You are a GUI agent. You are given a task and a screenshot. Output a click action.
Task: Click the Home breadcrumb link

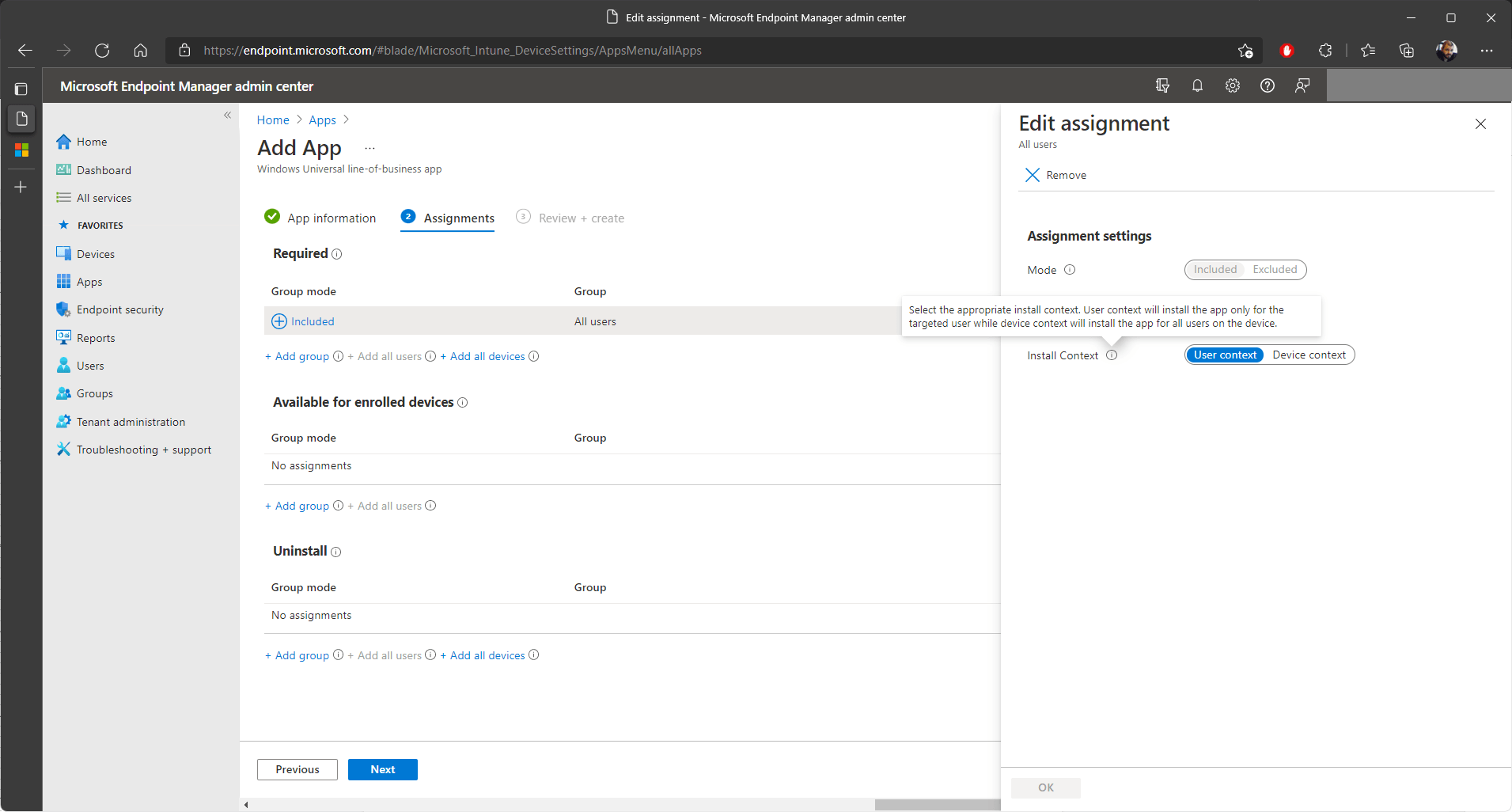tap(273, 120)
